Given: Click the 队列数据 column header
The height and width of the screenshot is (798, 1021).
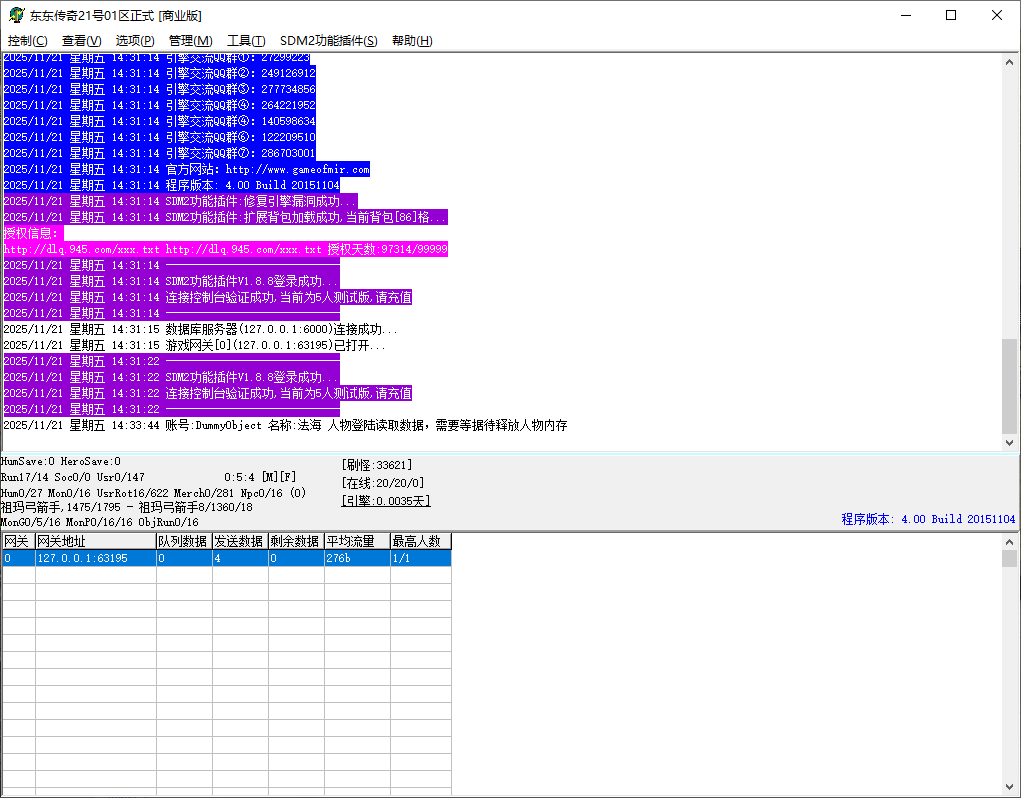Looking at the screenshot, I should point(183,541).
